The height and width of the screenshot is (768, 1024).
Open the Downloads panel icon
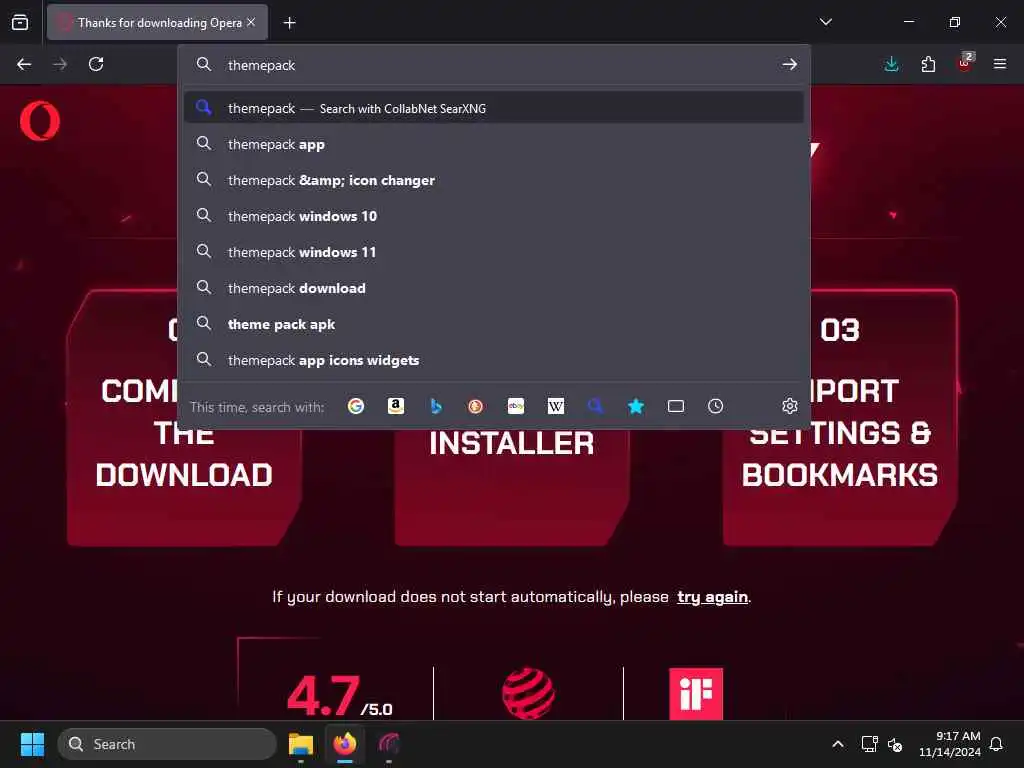(x=891, y=64)
